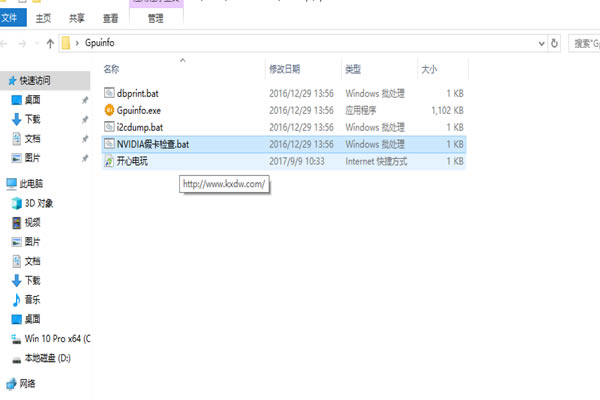
Task: Open the 管理 ribbon tab
Action: click(x=156, y=18)
